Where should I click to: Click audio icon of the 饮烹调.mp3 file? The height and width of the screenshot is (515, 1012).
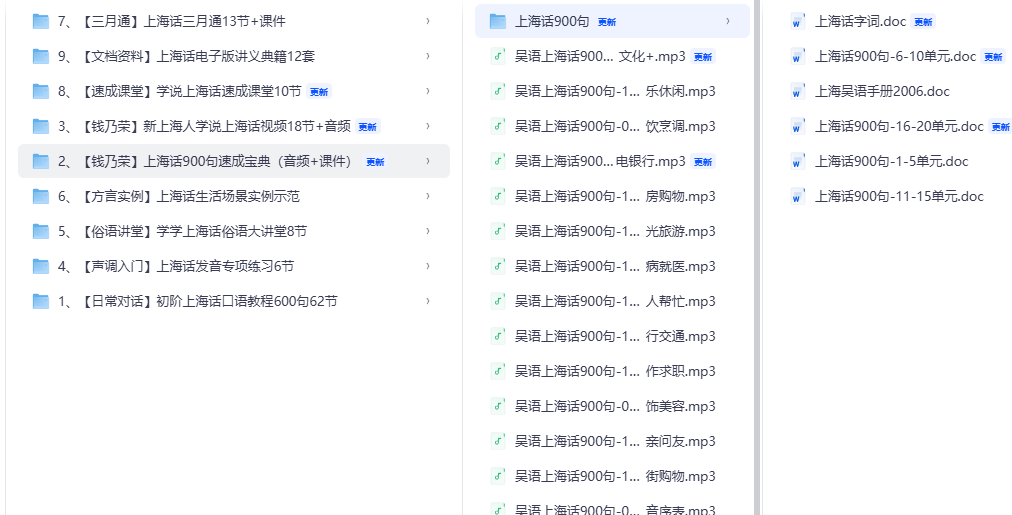point(497,126)
